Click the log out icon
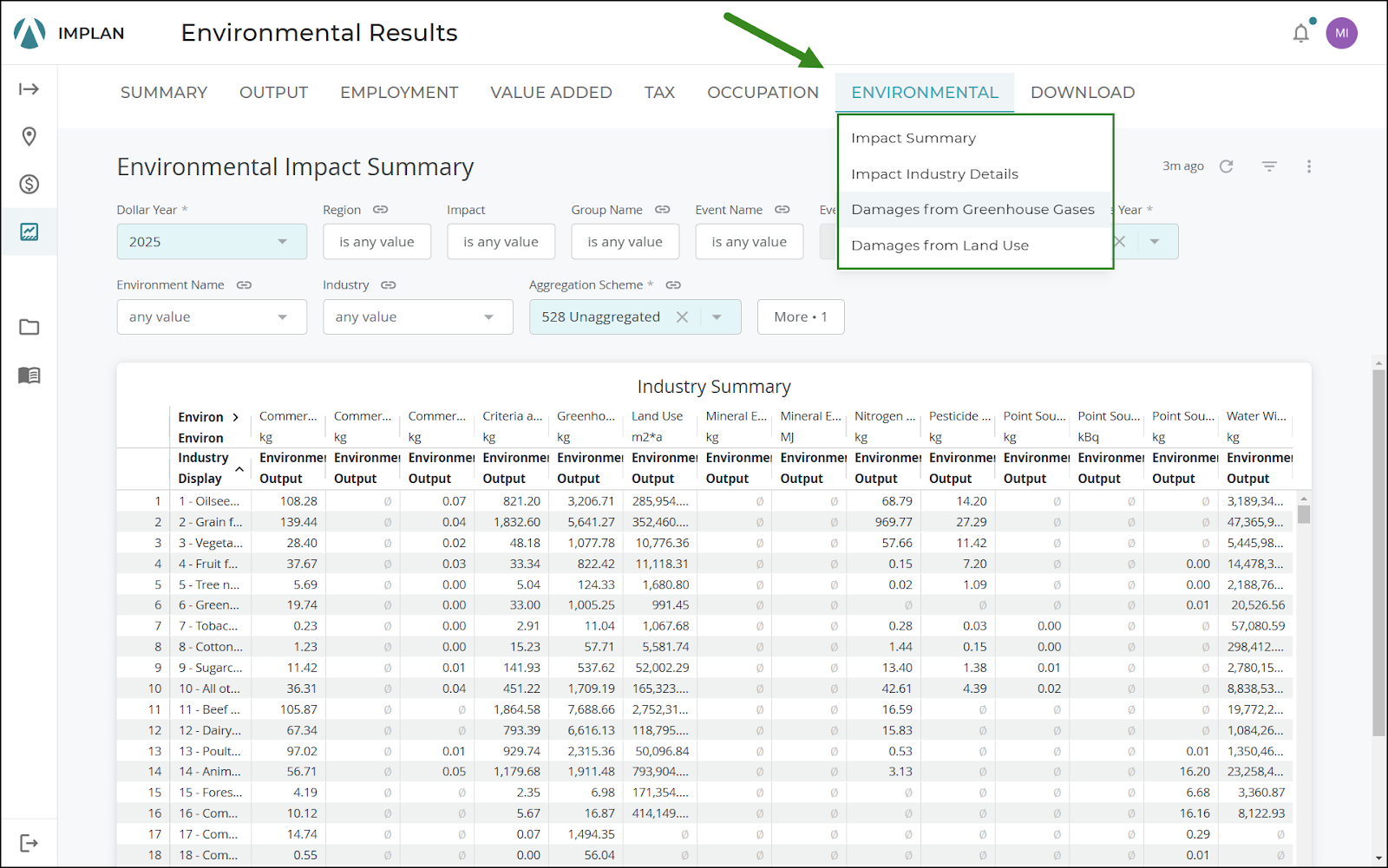Image resolution: width=1388 pixels, height=868 pixels. (x=29, y=843)
